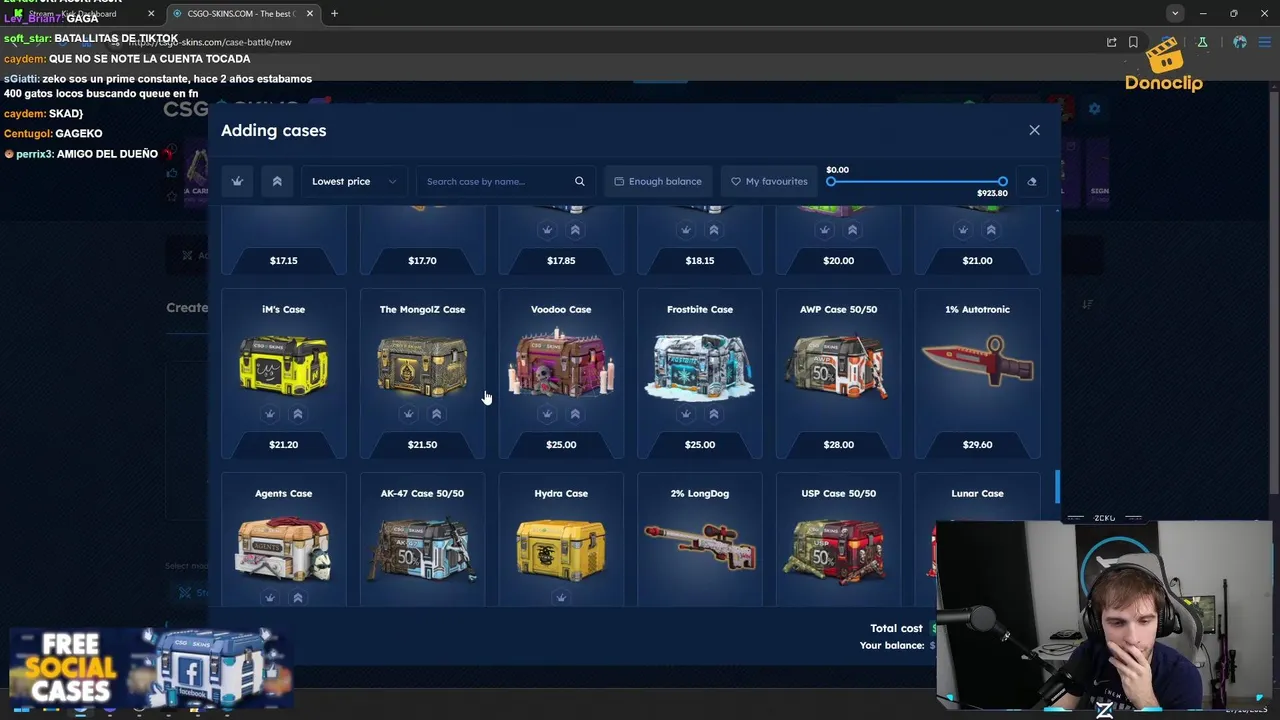1280x720 pixels.
Task: Click double-chevron icon above the $17.85 price
Action: tap(575, 230)
